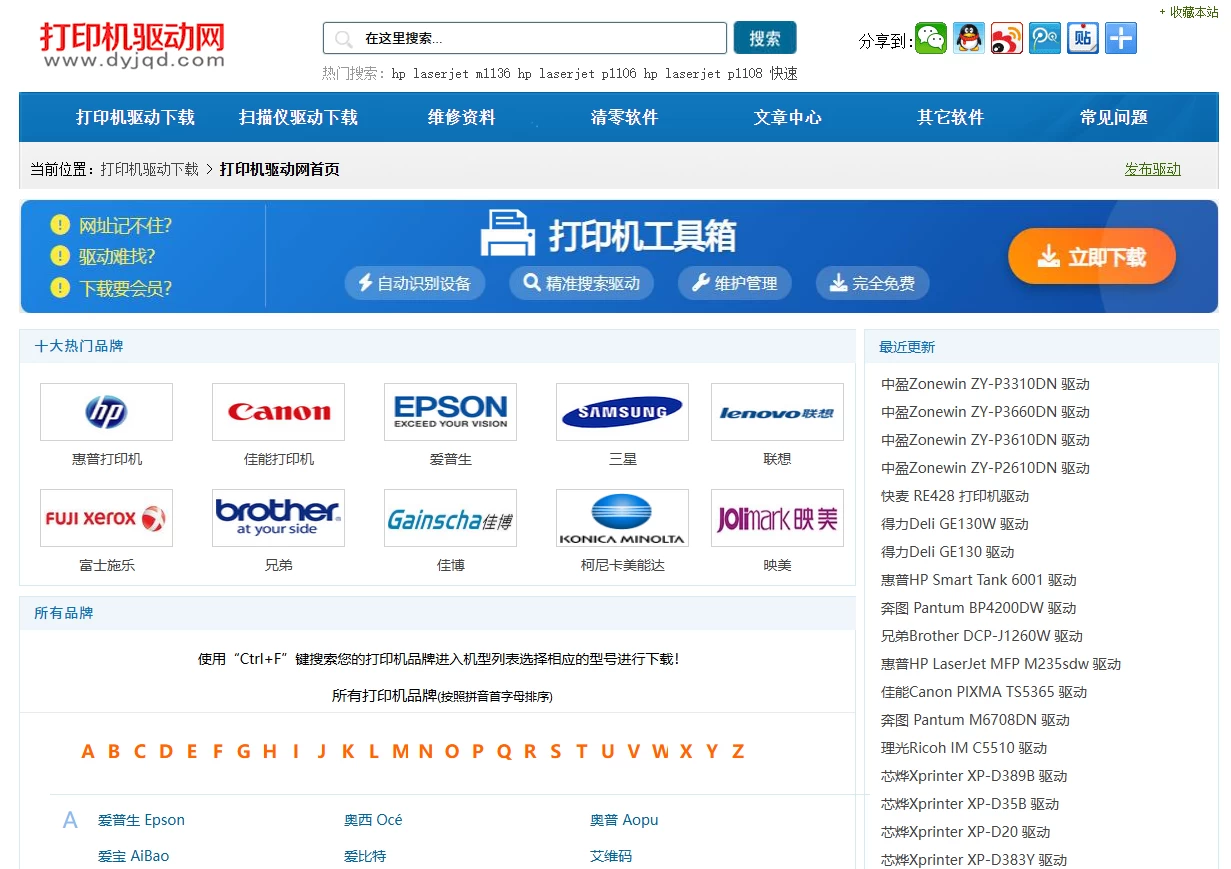1231x869 pixels.
Task: Share page via WeChat icon
Action: pyautogui.click(x=931, y=39)
